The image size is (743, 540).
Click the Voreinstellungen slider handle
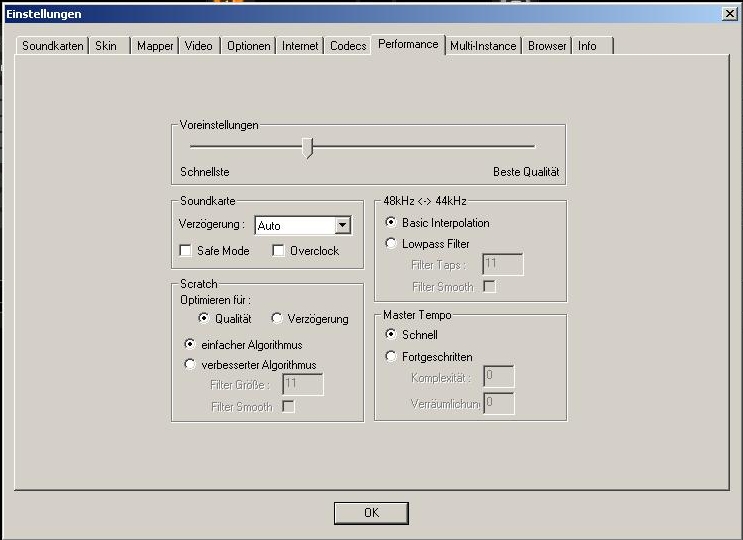308,148
